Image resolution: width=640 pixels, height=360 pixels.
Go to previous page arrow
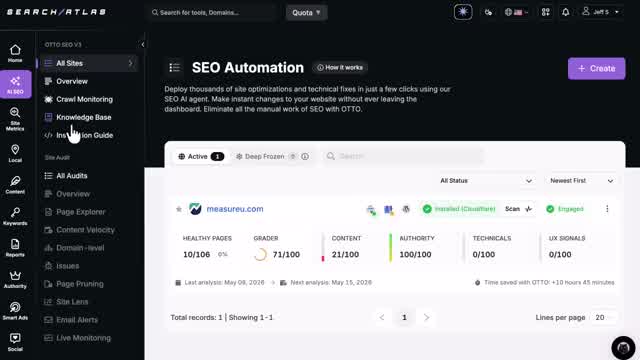tap(382, 317)
